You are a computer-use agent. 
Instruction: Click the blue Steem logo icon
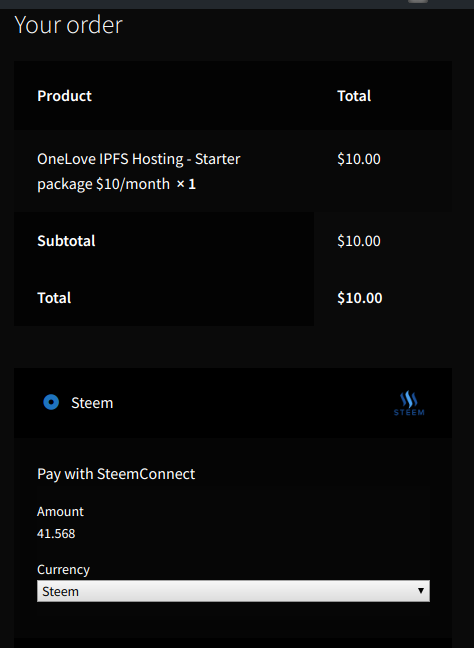coord(409,403)
